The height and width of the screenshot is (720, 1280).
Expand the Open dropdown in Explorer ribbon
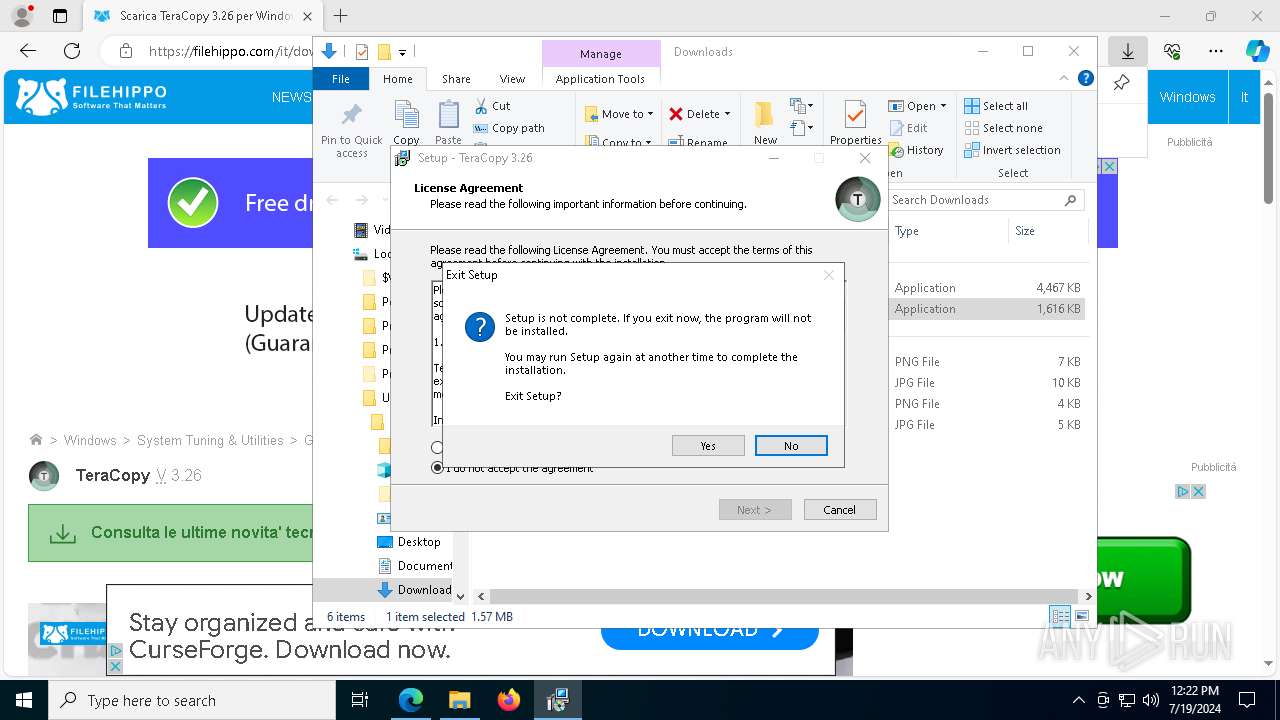click(x=917, y=106)
